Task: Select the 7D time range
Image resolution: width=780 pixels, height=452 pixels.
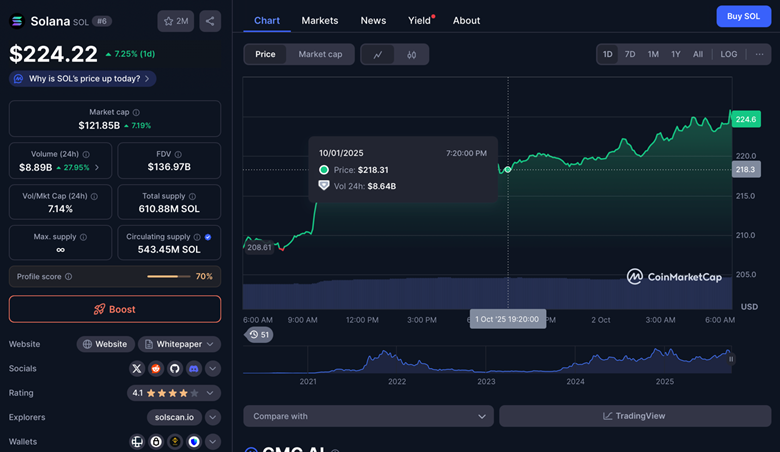Action: tap(630, 54)
